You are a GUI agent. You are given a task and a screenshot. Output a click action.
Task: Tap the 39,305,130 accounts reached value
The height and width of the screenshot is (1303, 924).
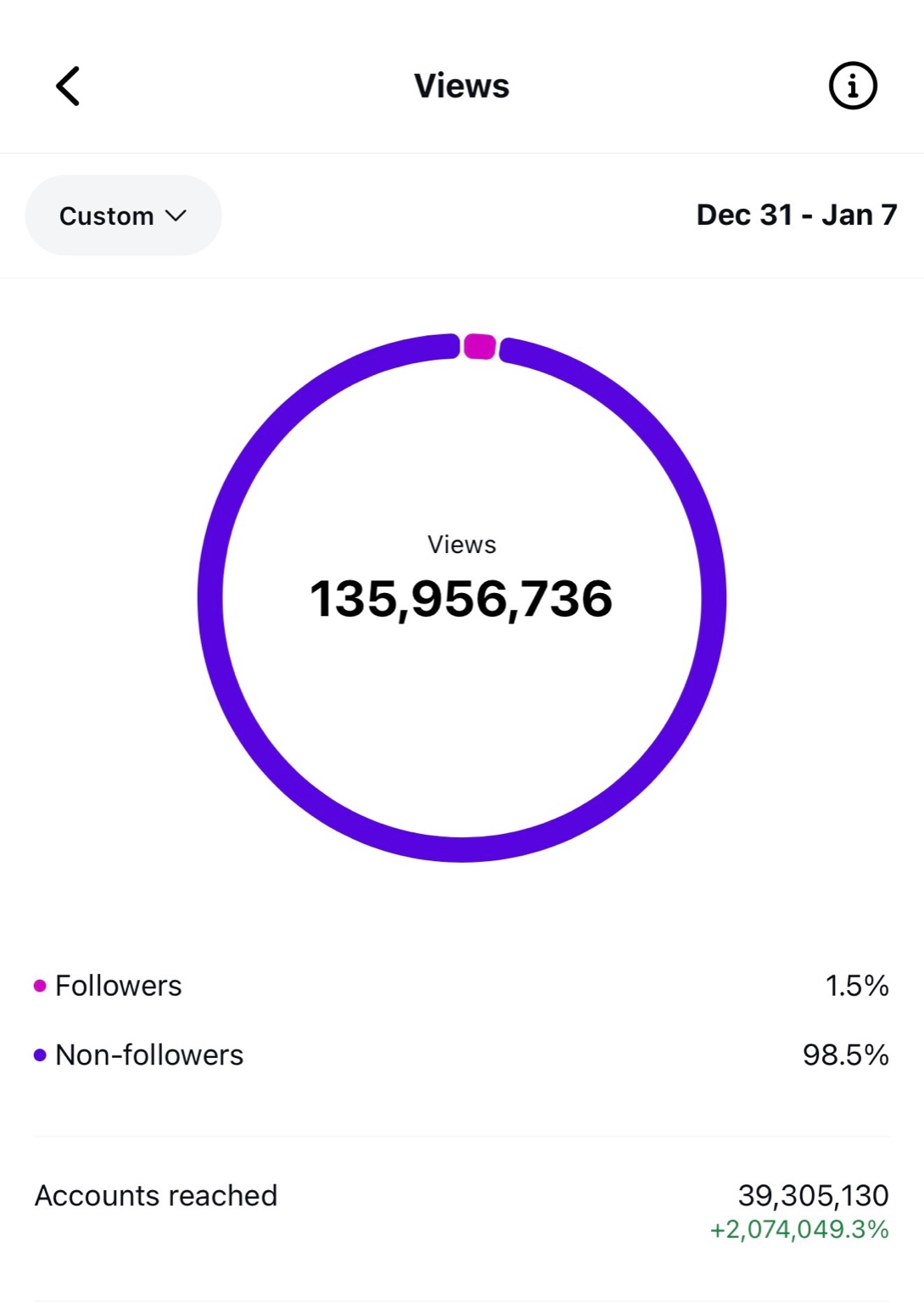pos(812,1195)
